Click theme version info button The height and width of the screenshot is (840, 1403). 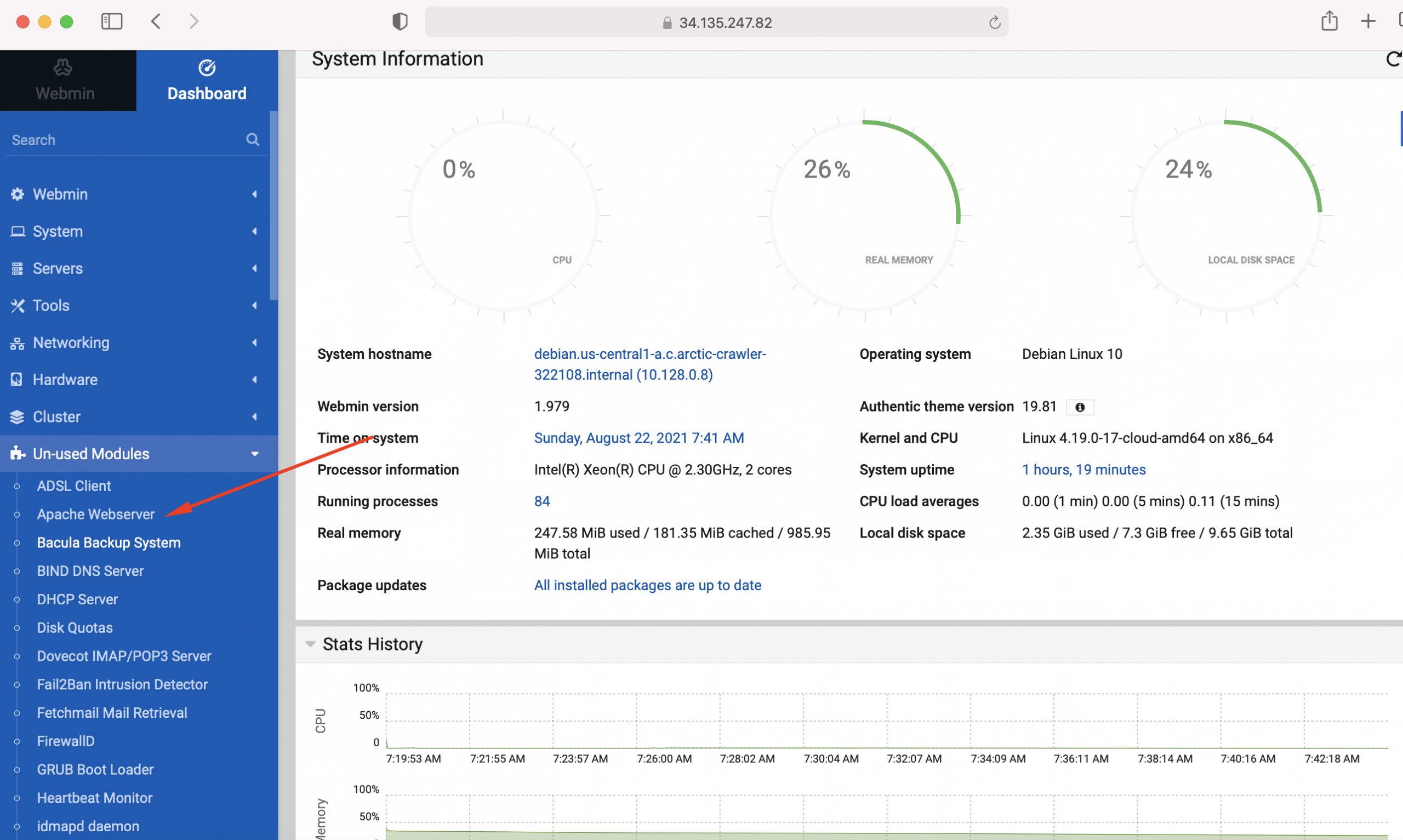click(1079, 407)
